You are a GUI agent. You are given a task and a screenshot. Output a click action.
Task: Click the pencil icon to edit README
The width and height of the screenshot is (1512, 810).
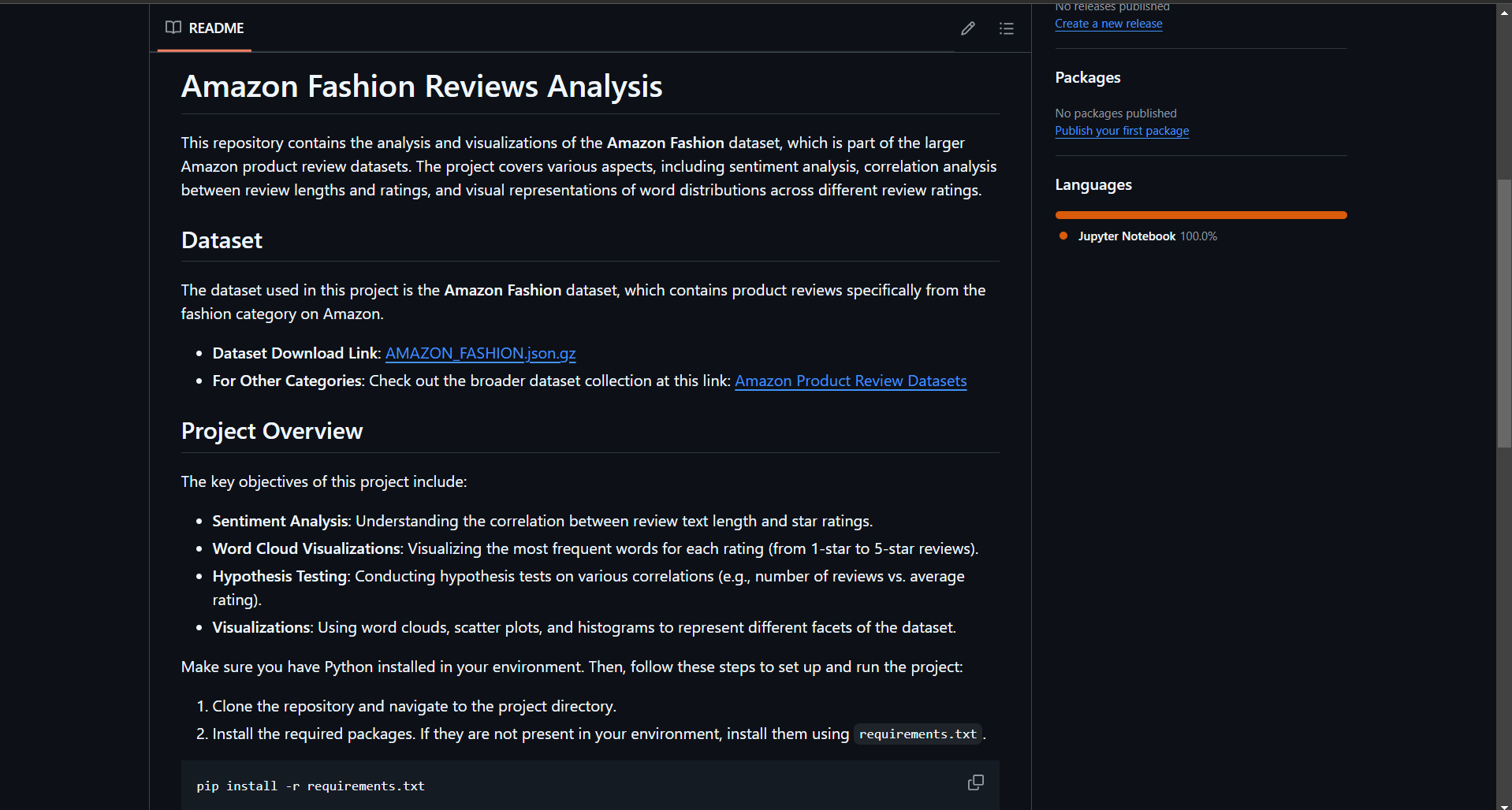click(x=968, y=28)
